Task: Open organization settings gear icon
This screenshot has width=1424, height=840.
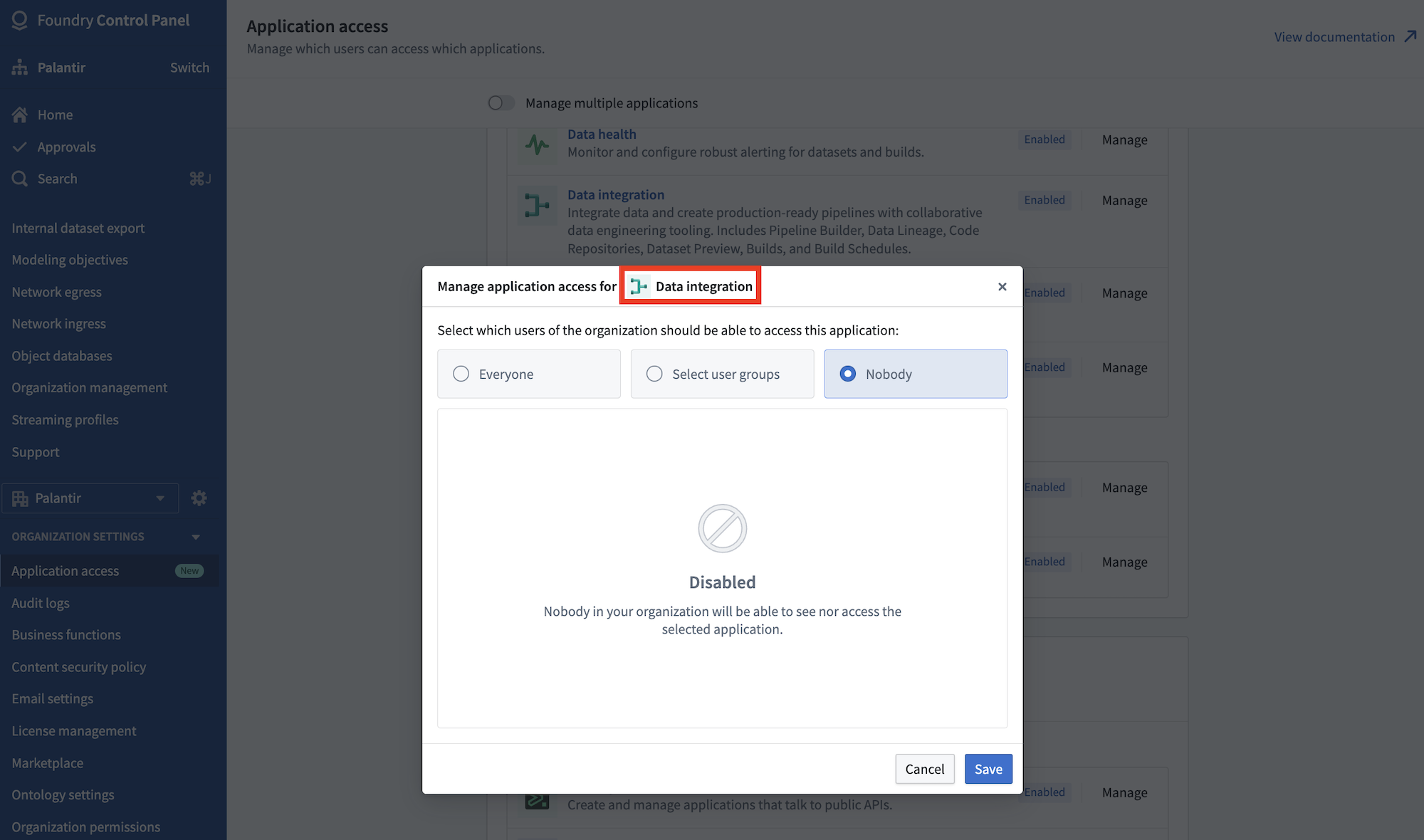Action: coord(199,498)
